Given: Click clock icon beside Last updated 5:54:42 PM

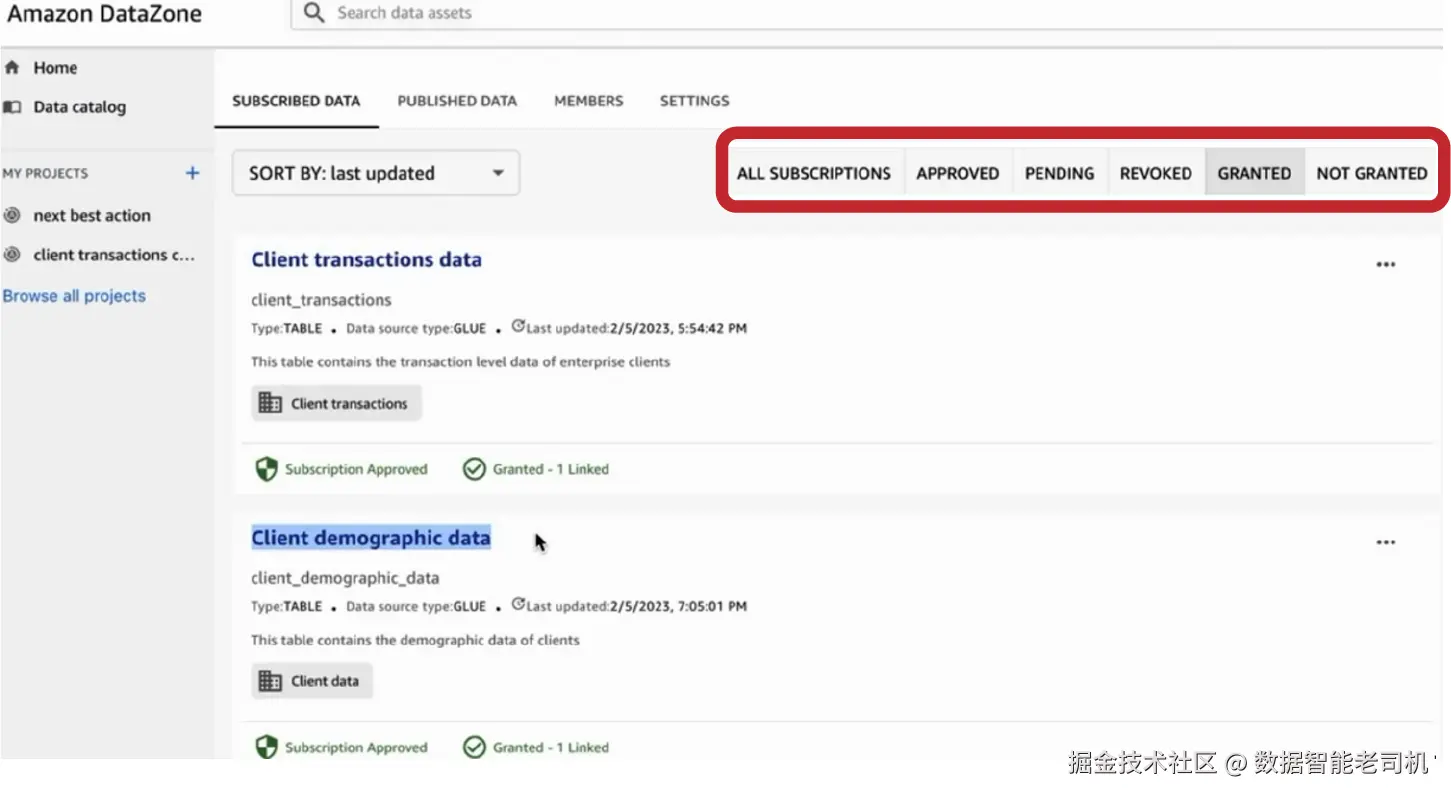Looking at the screenshot, I should pyautogui.click(x=518, y=326).
